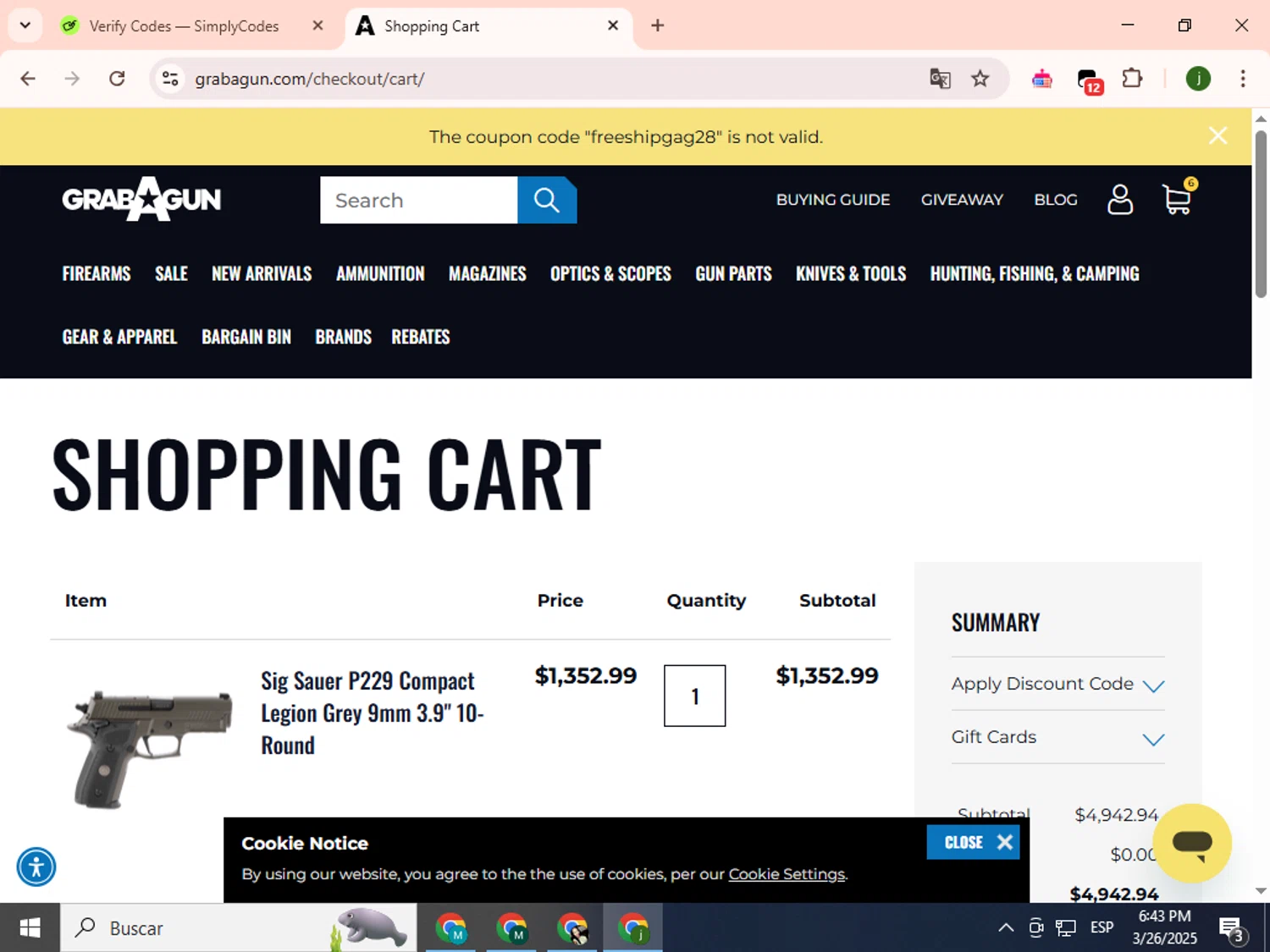Open the REBATES menu
The width and height of the screenshot is (1270, 952).
(x=421, y=337)
